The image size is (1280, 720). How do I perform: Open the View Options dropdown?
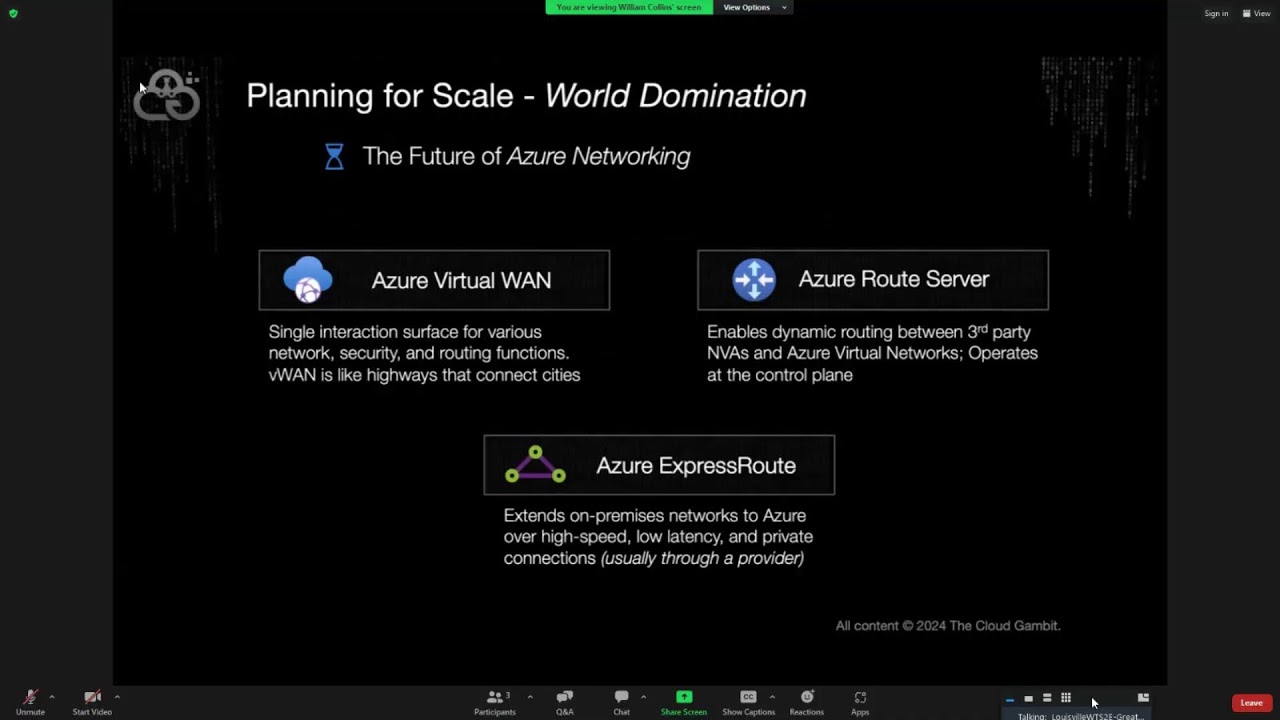754,7
